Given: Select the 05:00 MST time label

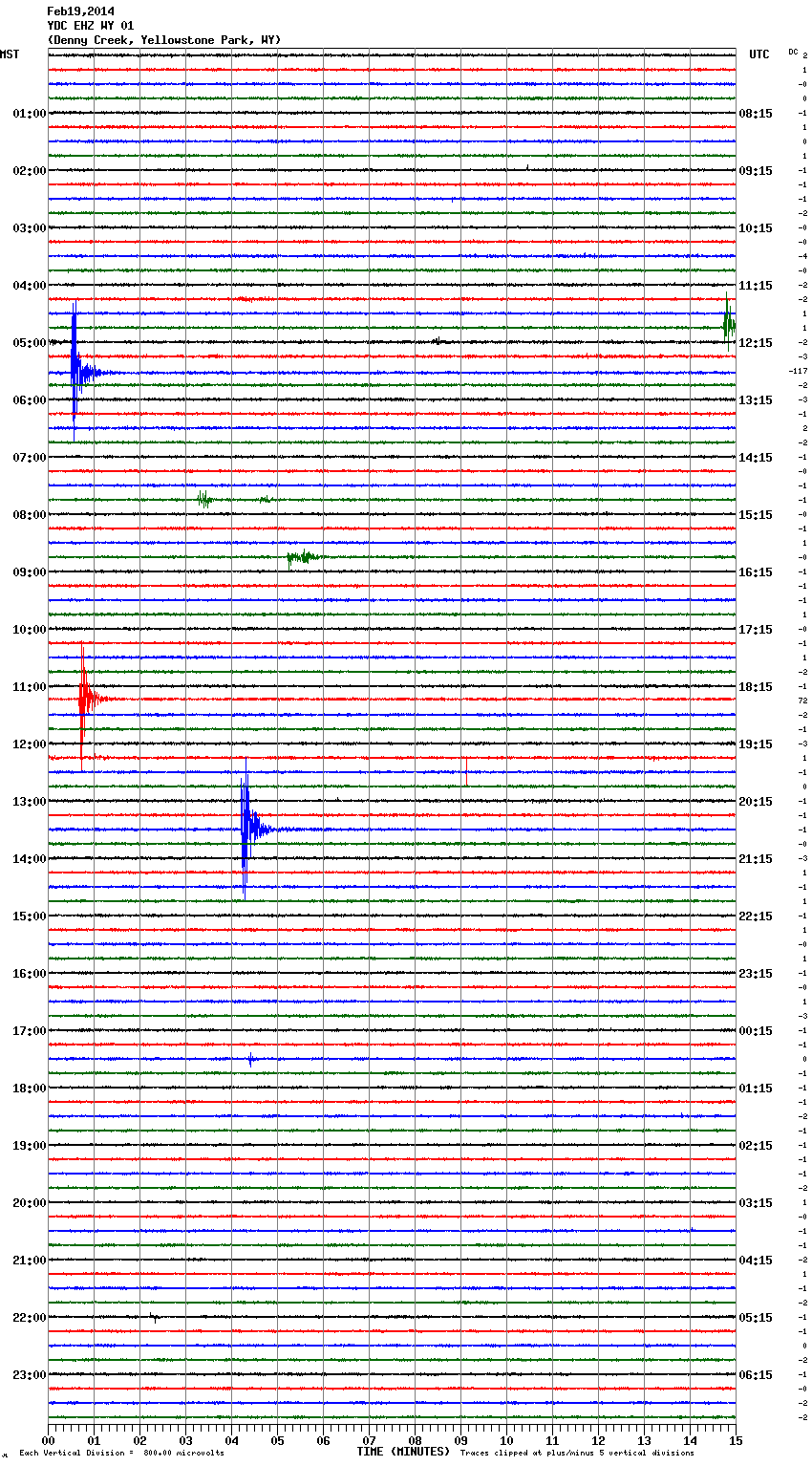Looking at the screenshot, I should click(29, 343).
